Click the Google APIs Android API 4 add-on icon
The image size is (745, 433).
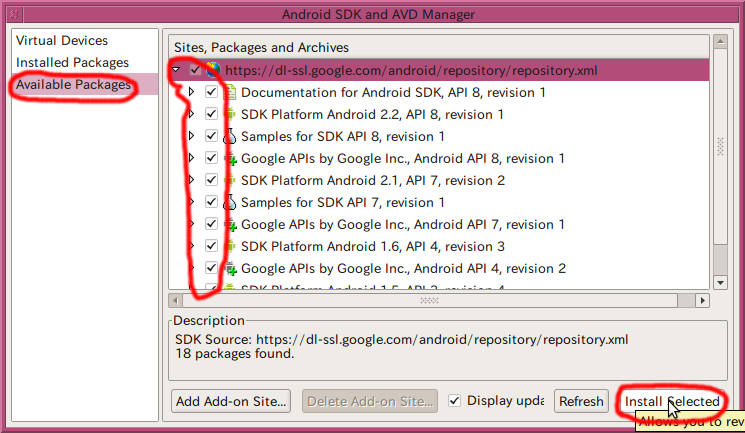pyautogui.click(x=230, y=268)
